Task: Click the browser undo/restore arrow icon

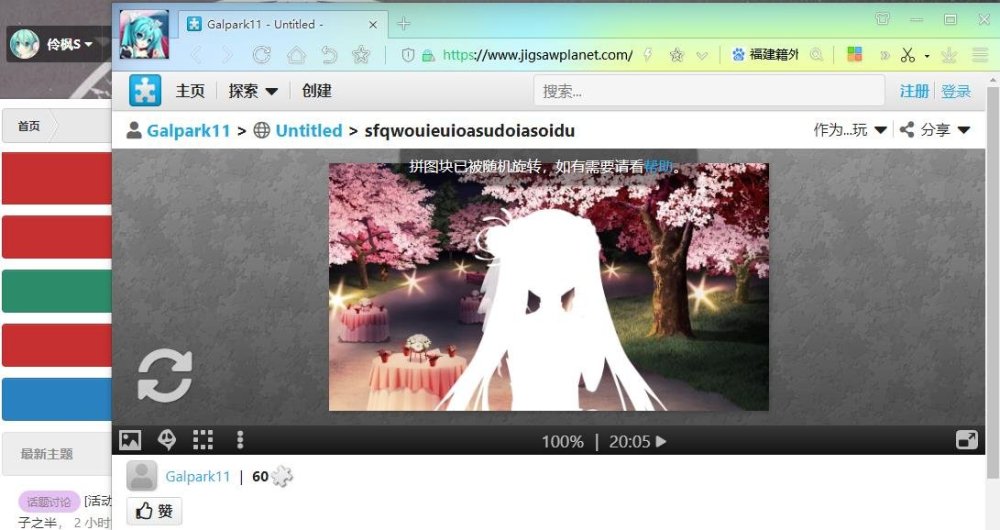Action: click(x=329, y=55)
